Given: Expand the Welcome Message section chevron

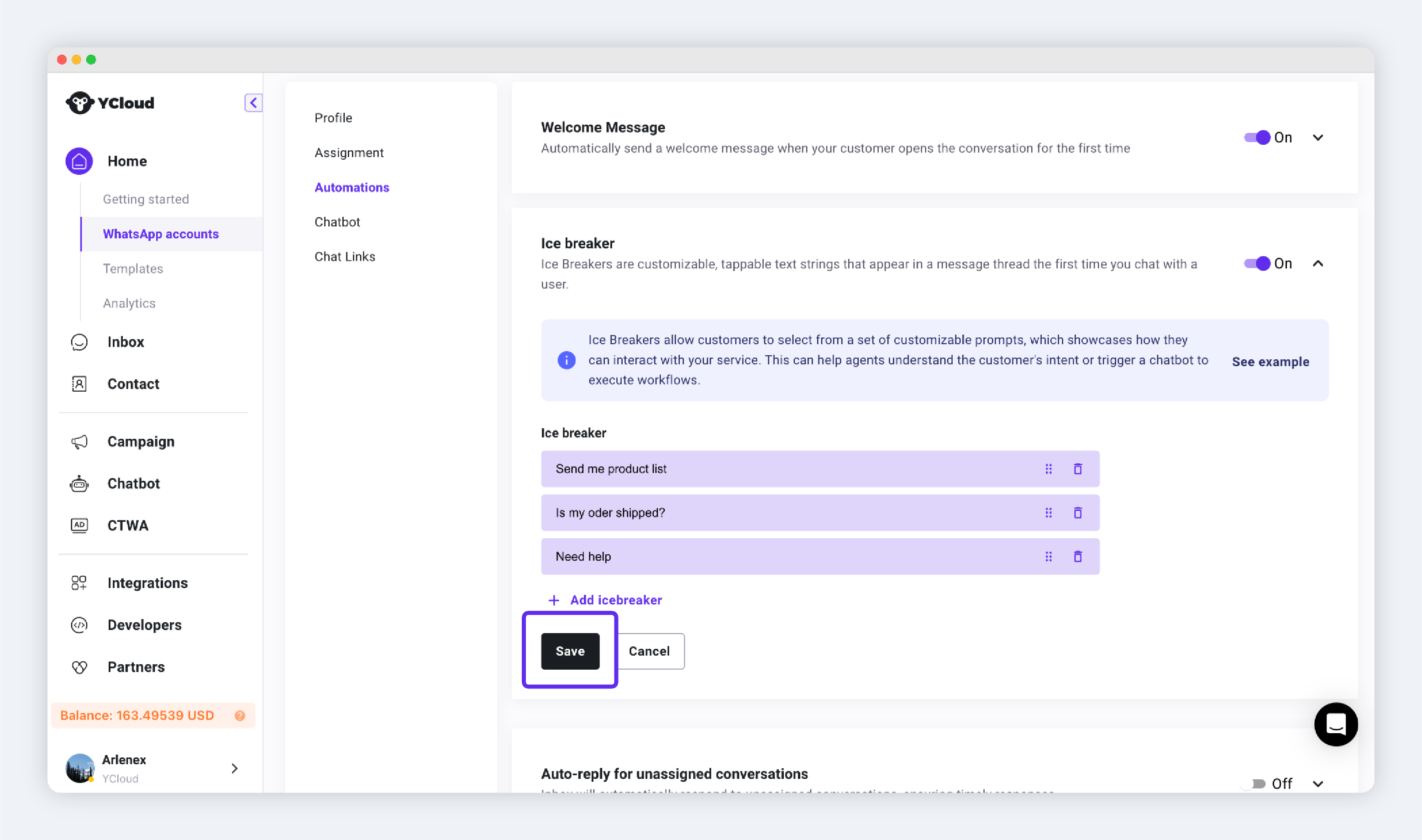Looking at the screenshot, I should pos(1317,137).
